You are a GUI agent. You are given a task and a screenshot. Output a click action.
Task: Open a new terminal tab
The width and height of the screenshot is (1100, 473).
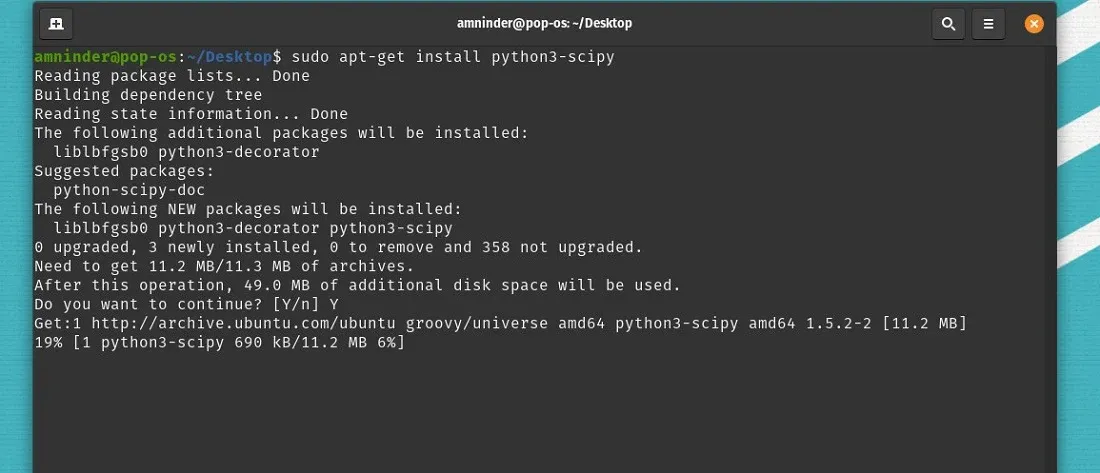[56, 24]
